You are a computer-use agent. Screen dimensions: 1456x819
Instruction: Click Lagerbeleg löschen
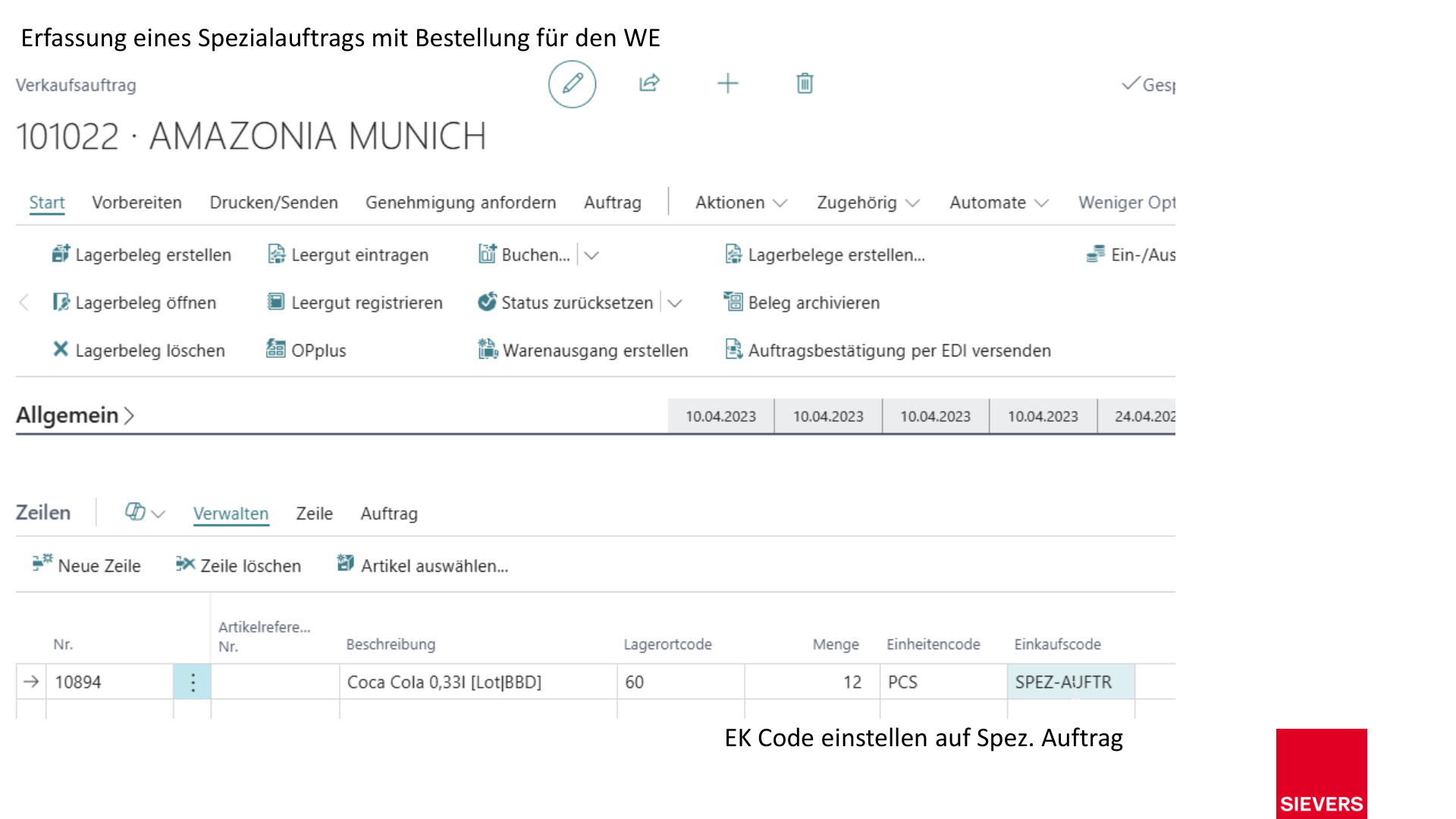(x=139, y=350)
